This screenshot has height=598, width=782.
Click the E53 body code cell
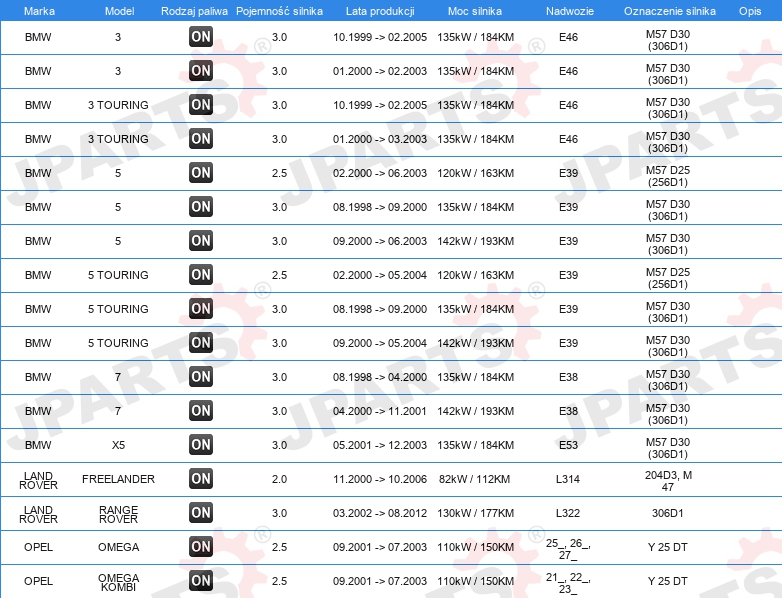pos(568,445)
